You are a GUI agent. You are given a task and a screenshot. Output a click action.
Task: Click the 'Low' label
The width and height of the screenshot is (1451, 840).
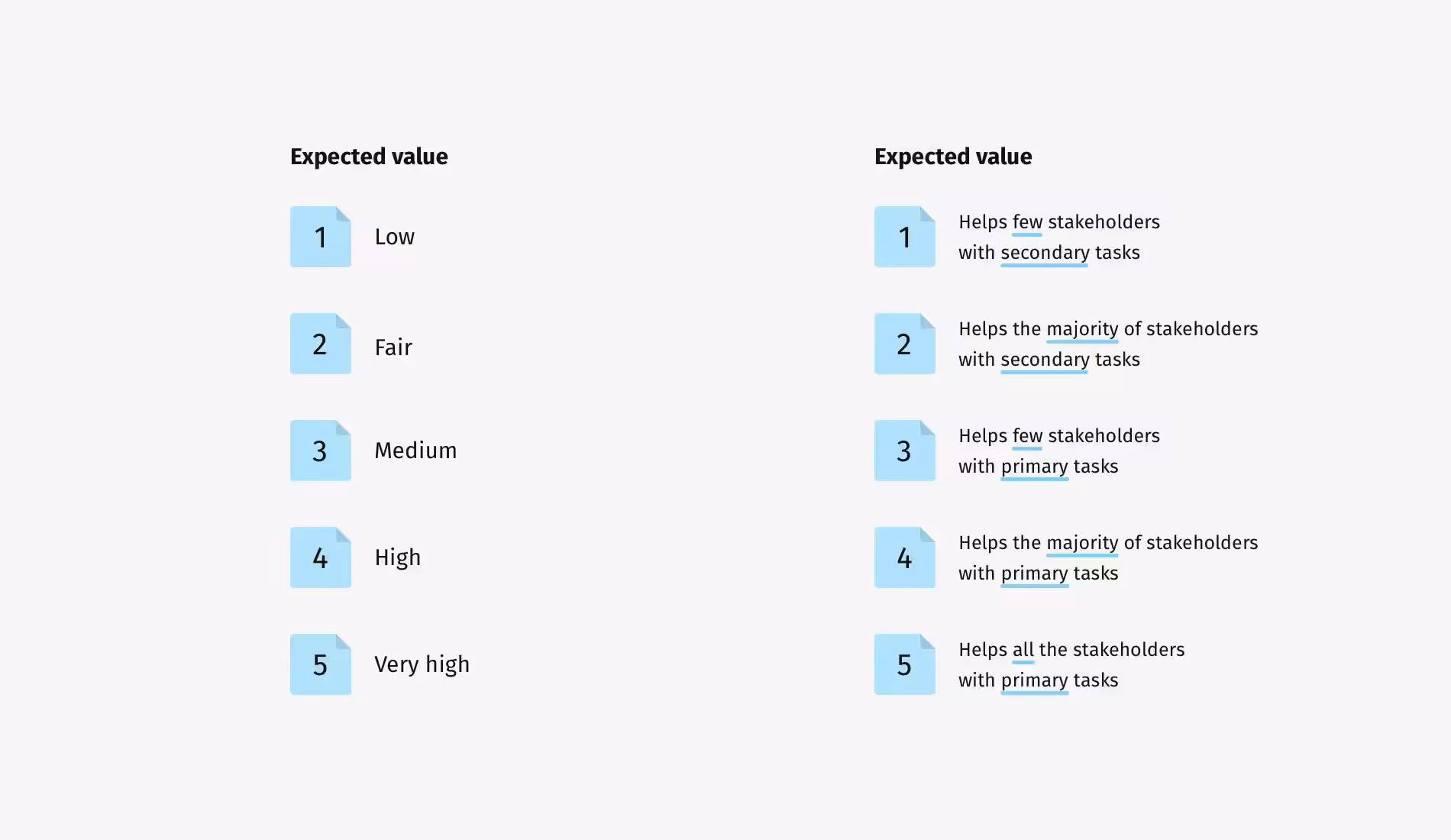pos(394,237)
